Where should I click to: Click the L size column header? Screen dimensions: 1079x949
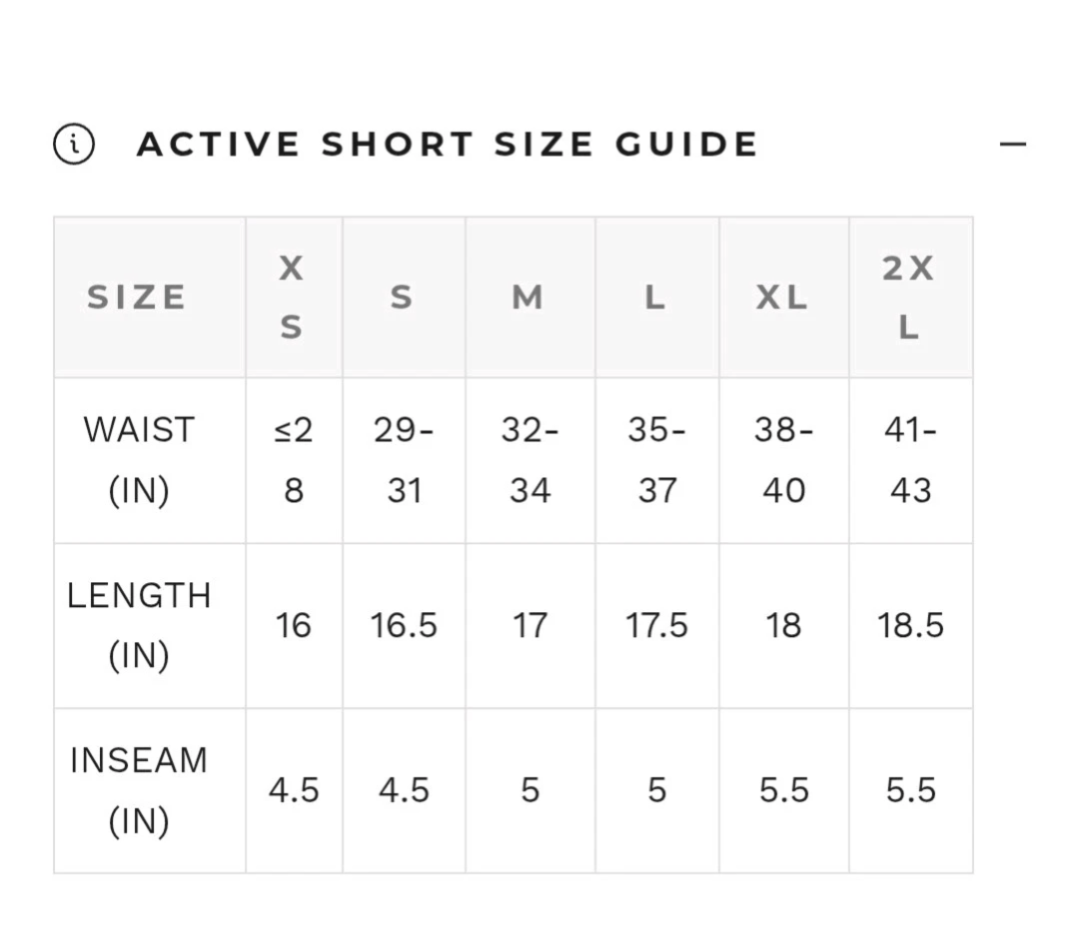pyautogui.click(x=657, y=297)
